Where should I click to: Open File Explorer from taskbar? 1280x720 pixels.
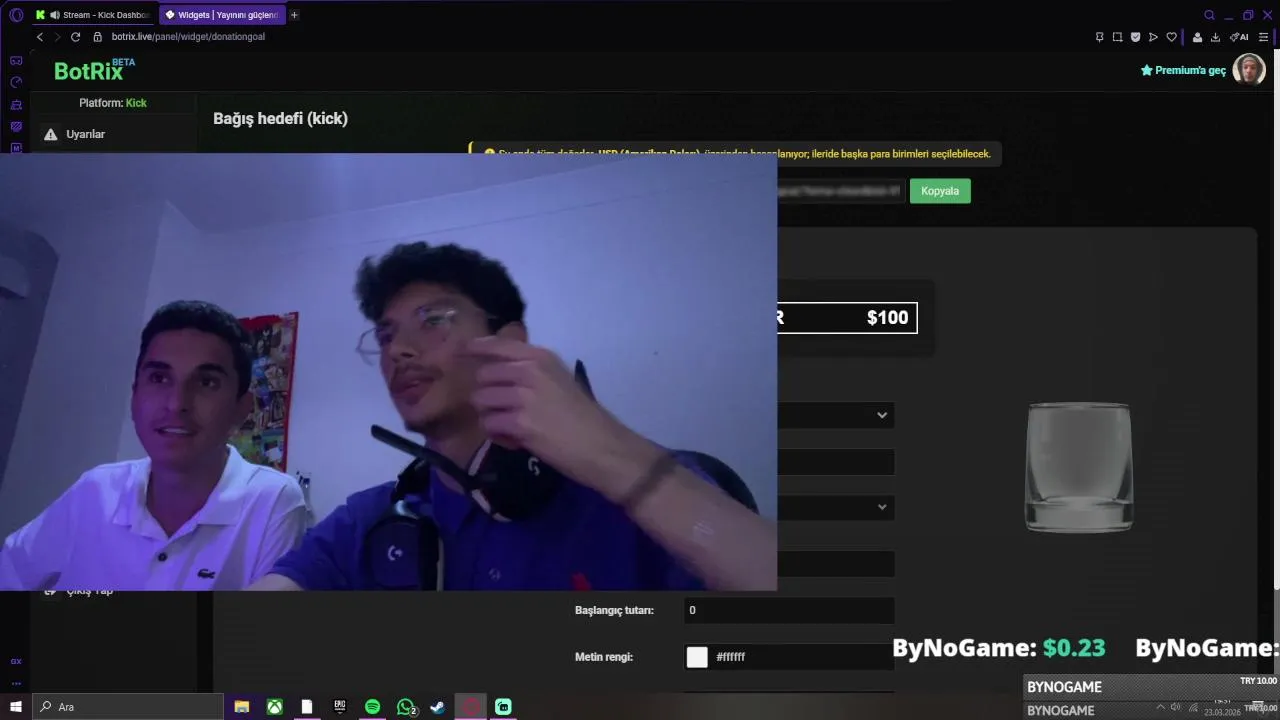point(241,707)
